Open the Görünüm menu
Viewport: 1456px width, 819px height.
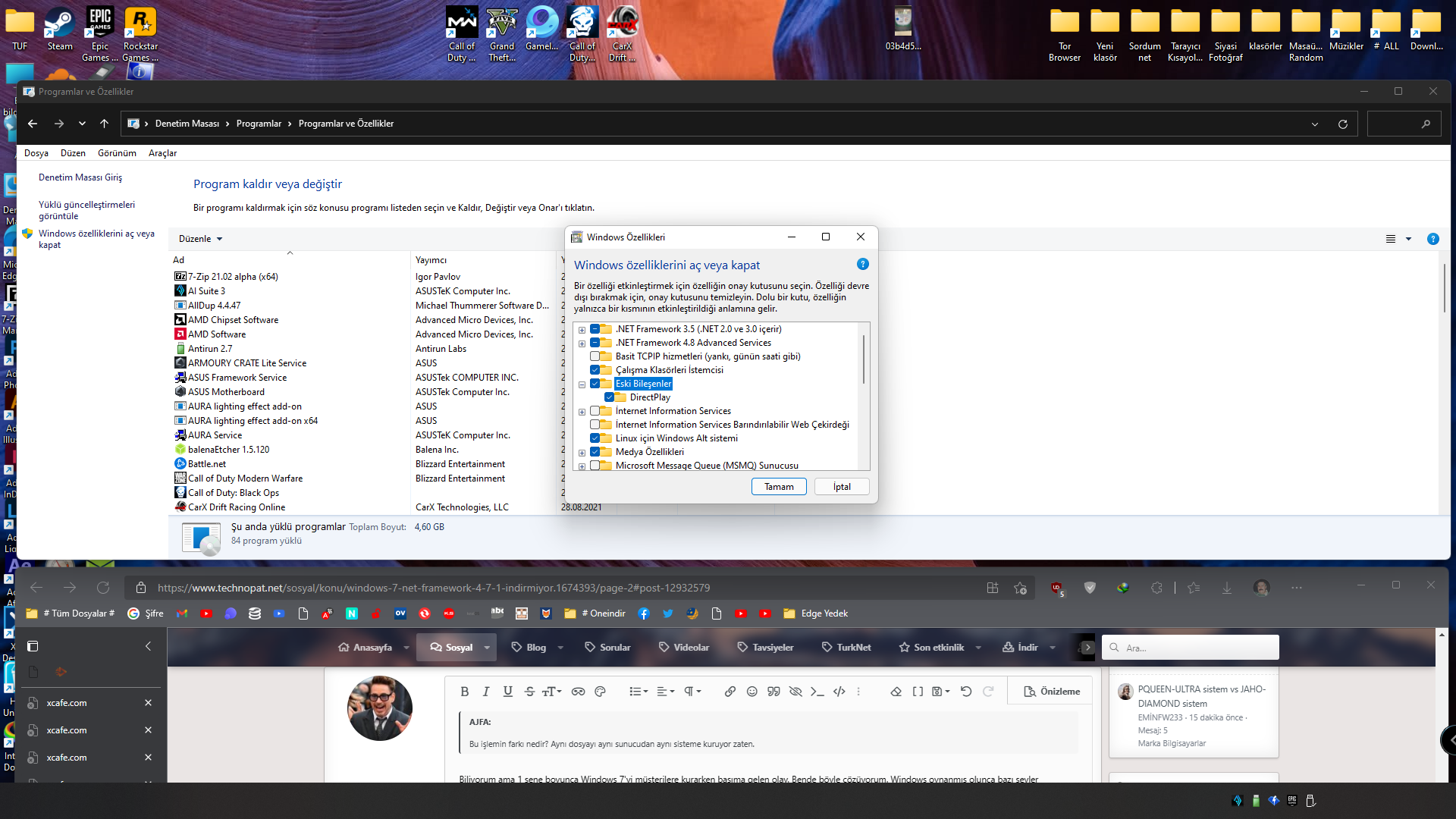[117, 153]
